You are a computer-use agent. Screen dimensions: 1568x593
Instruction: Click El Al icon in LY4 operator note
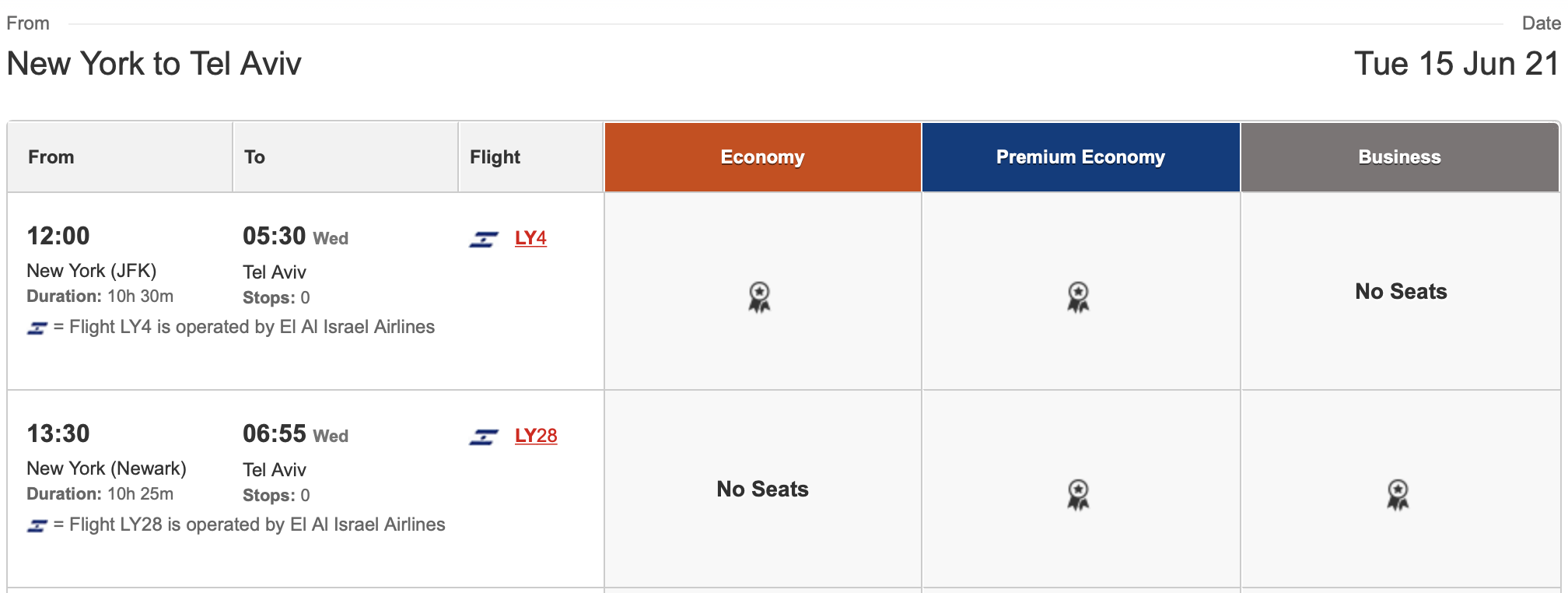tap(37, 328)
